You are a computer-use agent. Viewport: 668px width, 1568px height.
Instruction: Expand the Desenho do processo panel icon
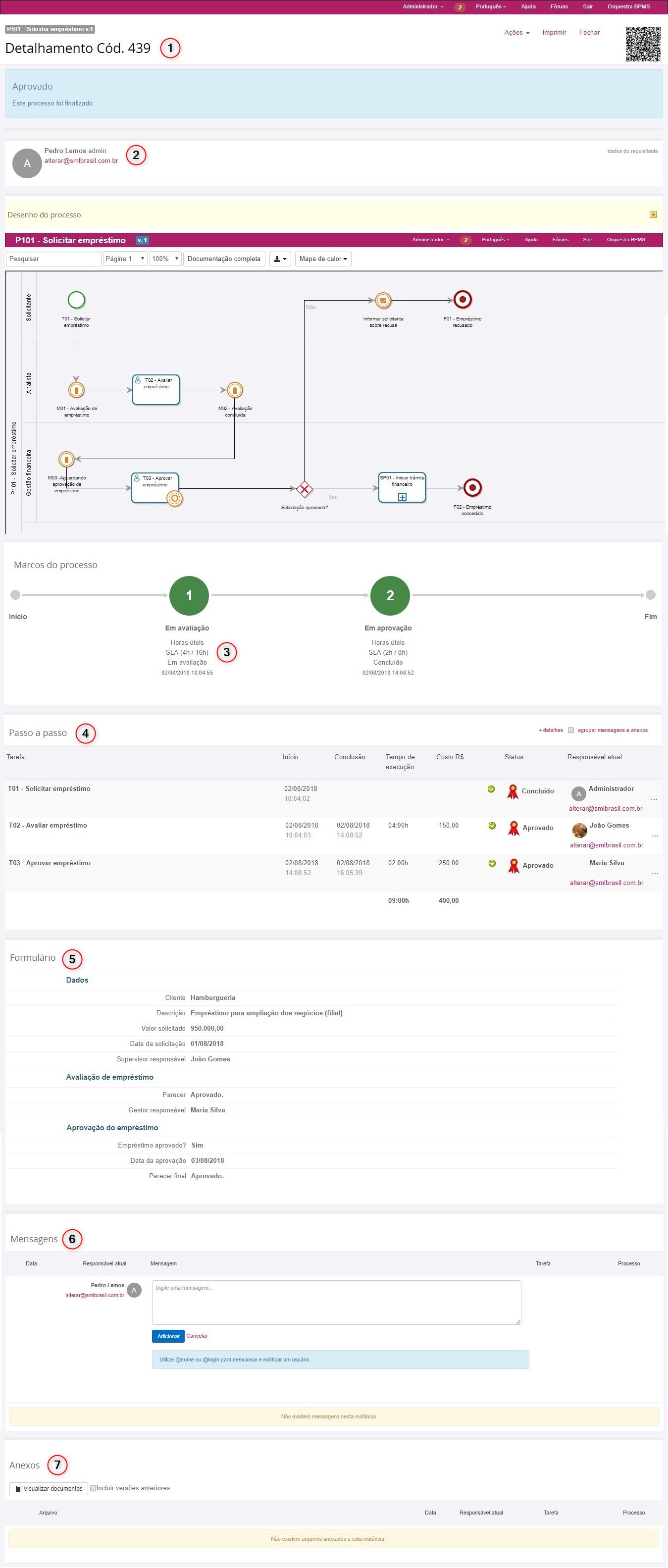(653, 214)
